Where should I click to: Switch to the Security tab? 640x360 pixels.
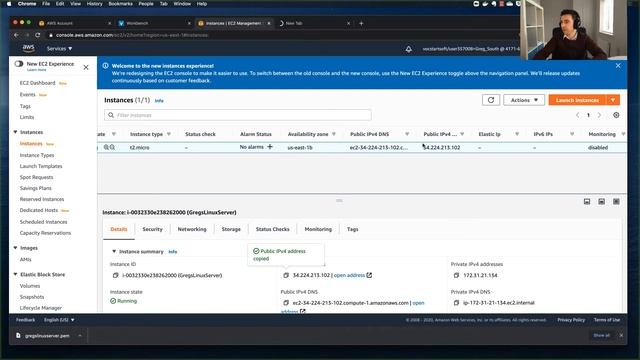[153, 229]
